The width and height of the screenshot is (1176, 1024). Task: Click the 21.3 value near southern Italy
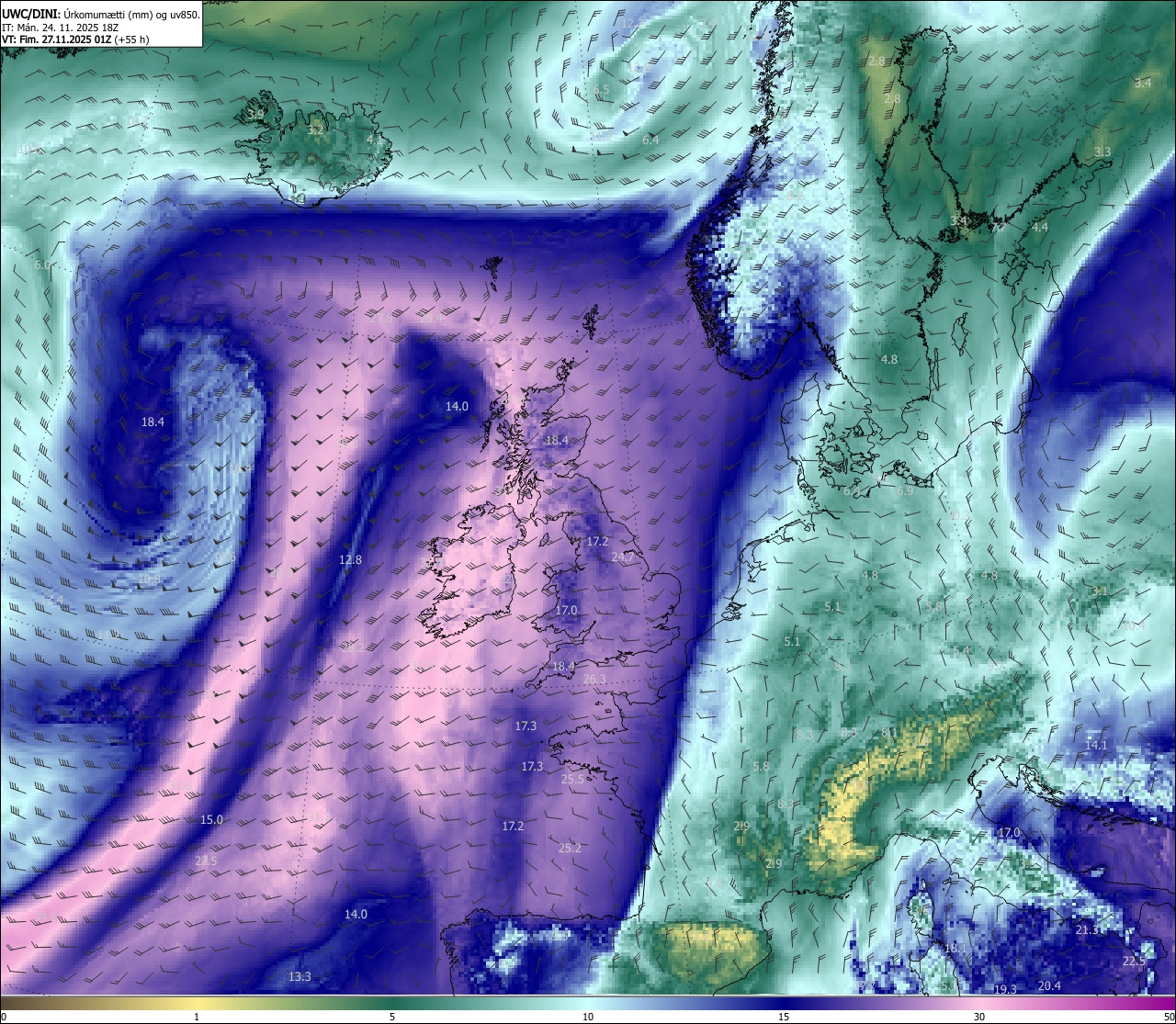click(1086, 929)
